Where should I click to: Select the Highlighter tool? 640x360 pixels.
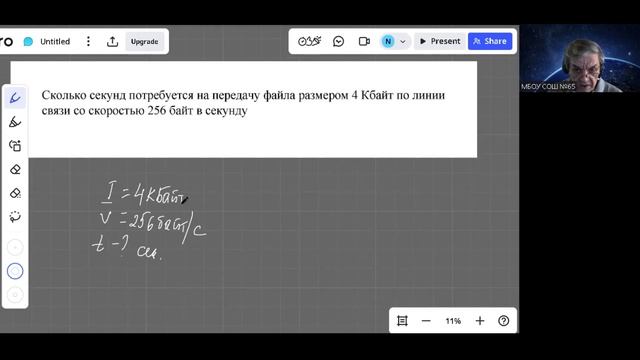pyautogui.click(x=15, y=122)
